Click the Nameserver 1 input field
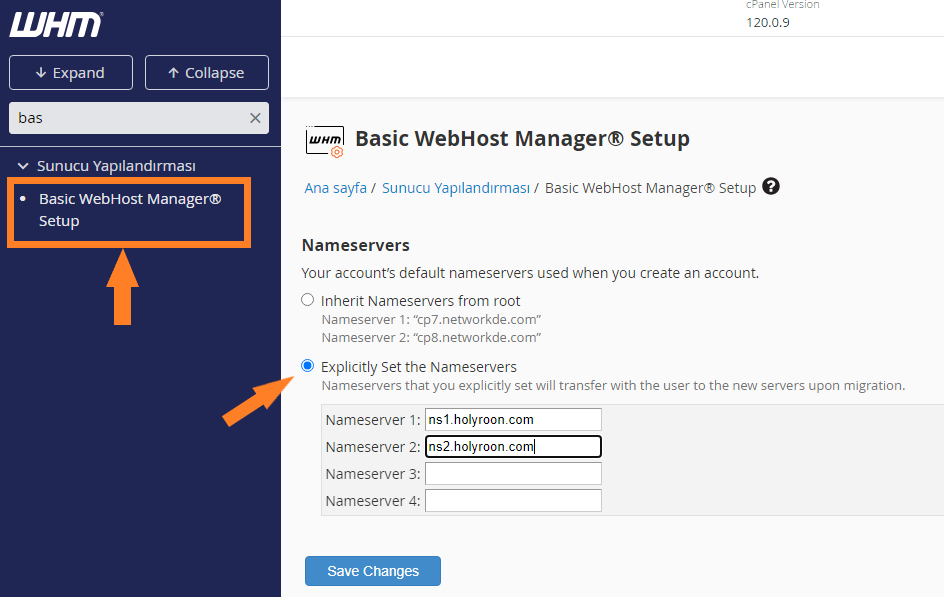Screen dimensions: 944x597 (513, 419)
